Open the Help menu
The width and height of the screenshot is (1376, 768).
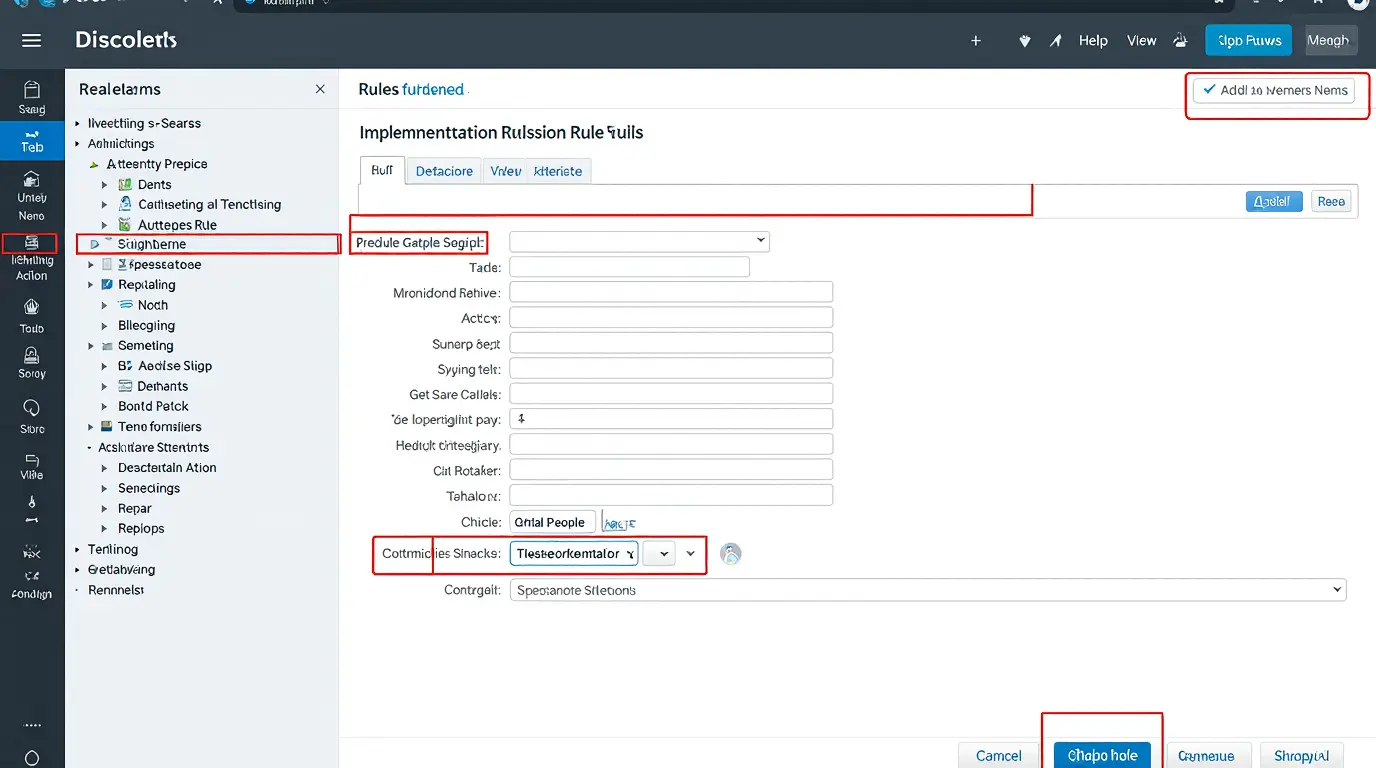tap(1093, 41)
